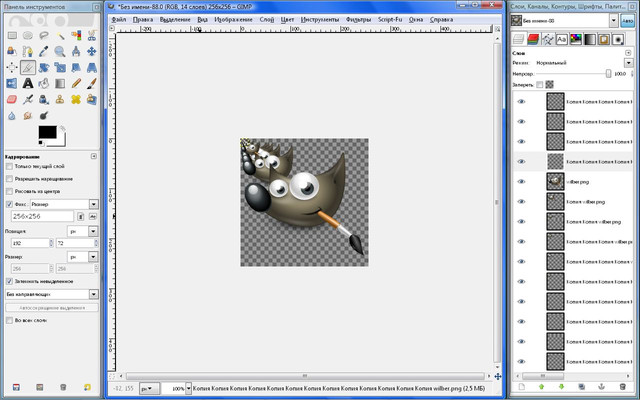Select the Eraser tool

pyautogui.click(x=12, y=99)
